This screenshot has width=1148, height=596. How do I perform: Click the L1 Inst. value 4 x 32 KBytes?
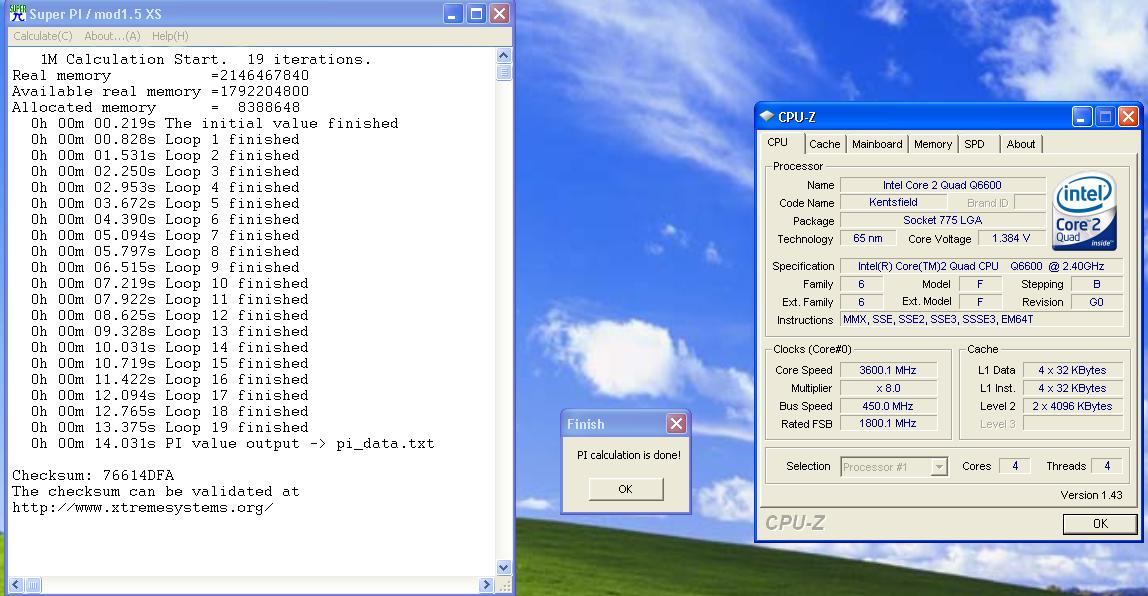click(1073, 388)
